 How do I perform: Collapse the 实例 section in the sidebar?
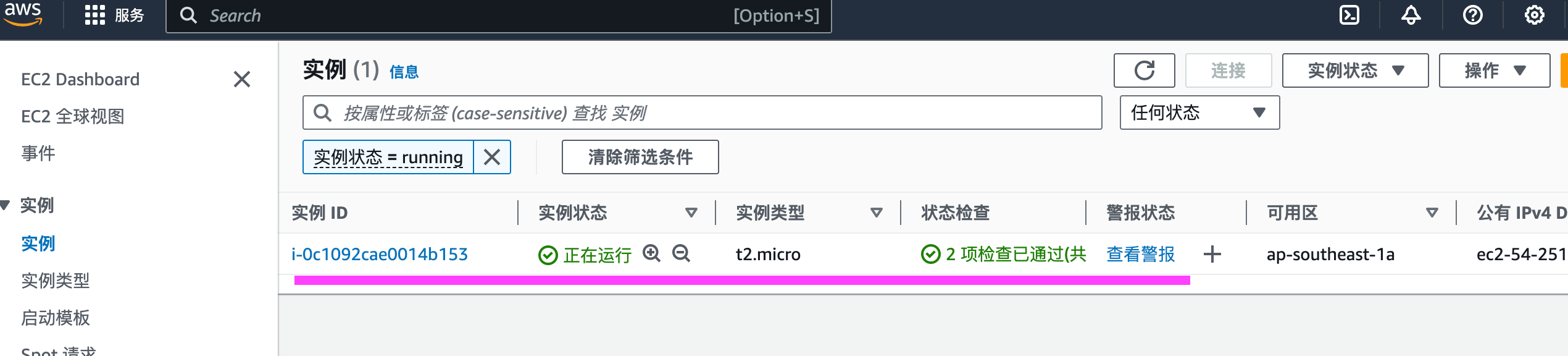(x=6, y=205)
